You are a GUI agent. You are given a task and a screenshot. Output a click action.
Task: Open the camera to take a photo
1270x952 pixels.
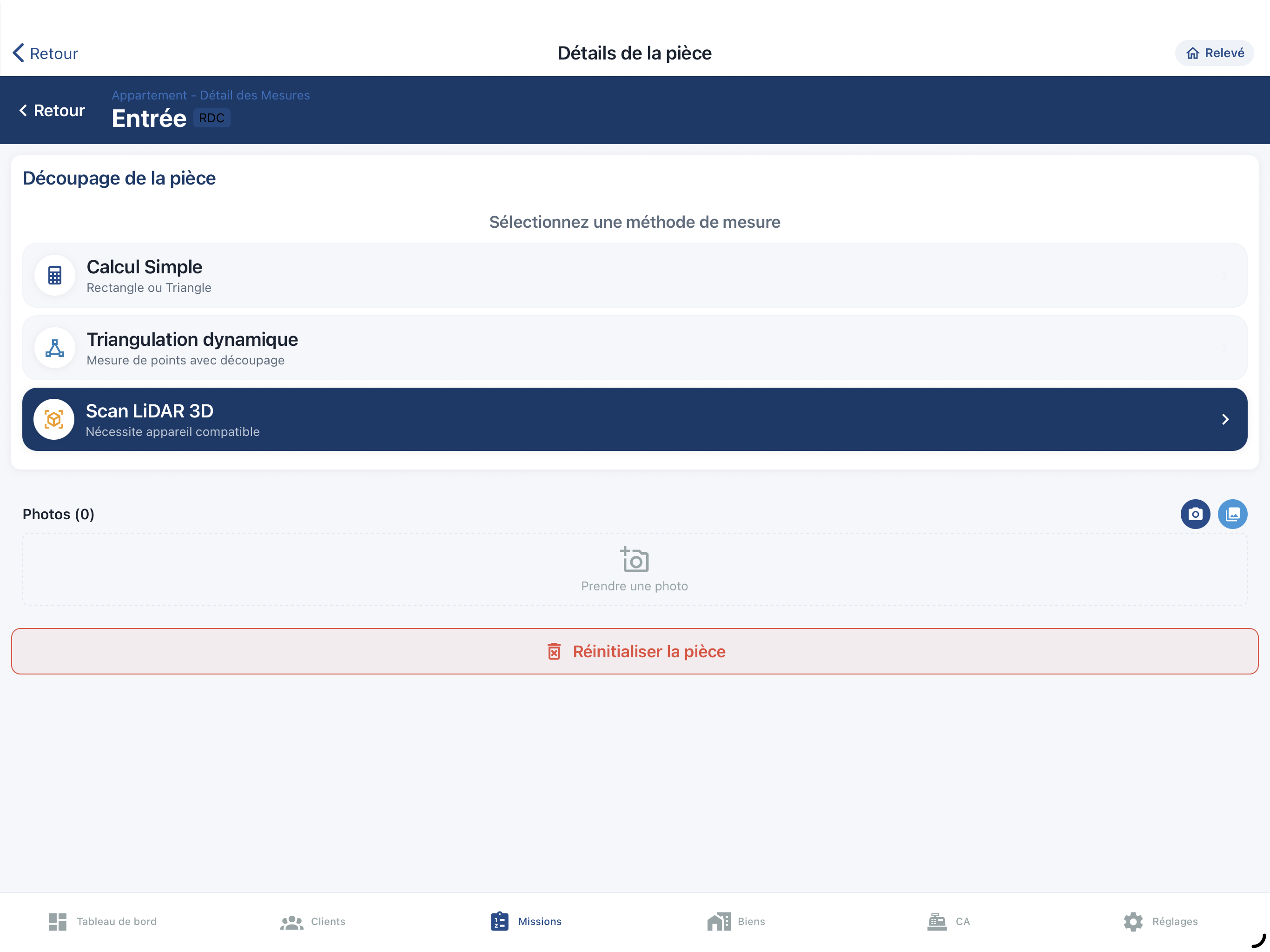tap(1195, 514)
